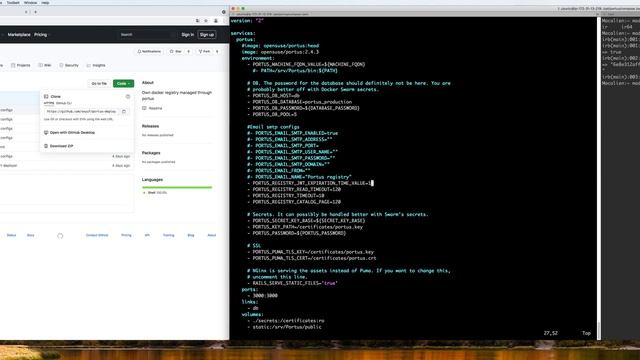Choose Open with GitHub Desktop
This screenshot has height=360, width=640.
pos(69,133)
